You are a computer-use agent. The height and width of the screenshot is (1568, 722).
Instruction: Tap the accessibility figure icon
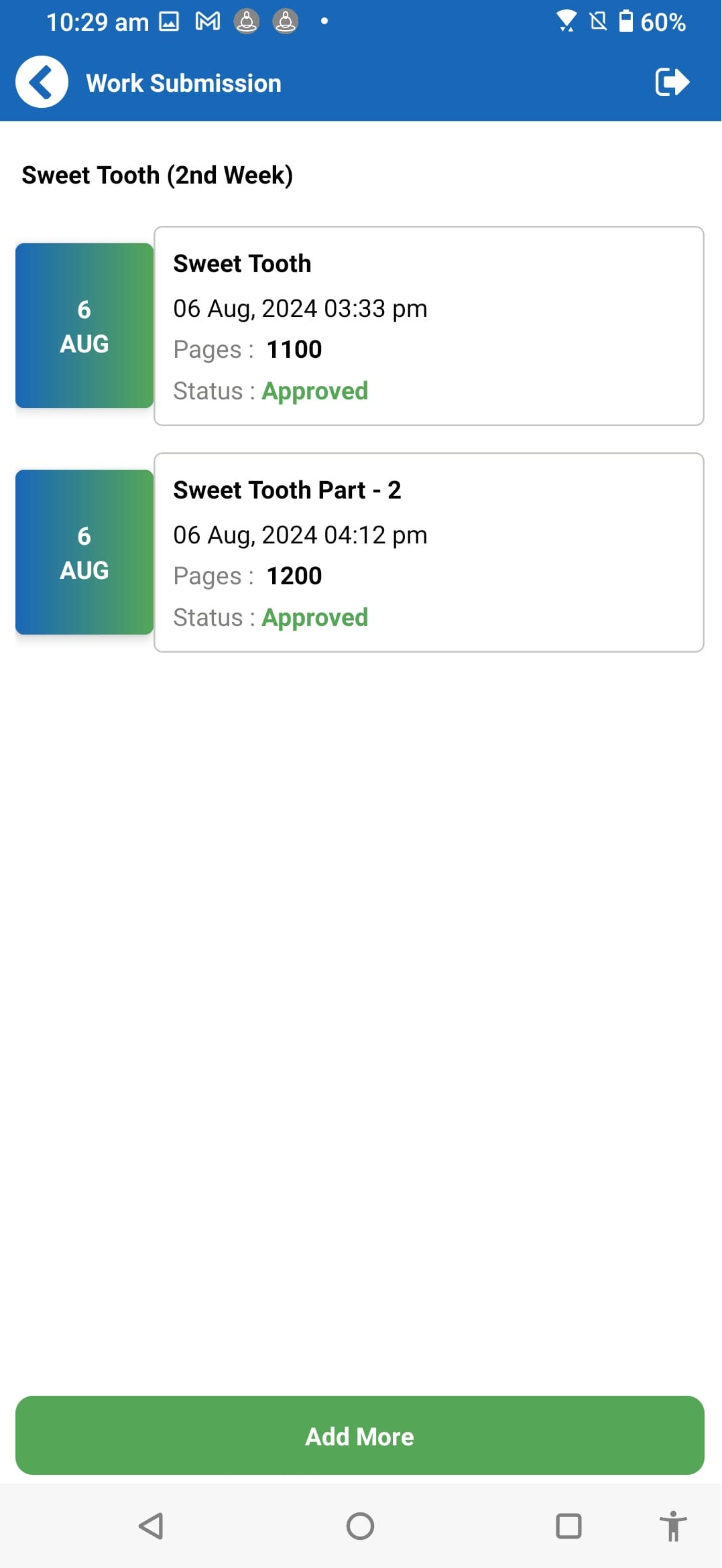[672, 1526]
